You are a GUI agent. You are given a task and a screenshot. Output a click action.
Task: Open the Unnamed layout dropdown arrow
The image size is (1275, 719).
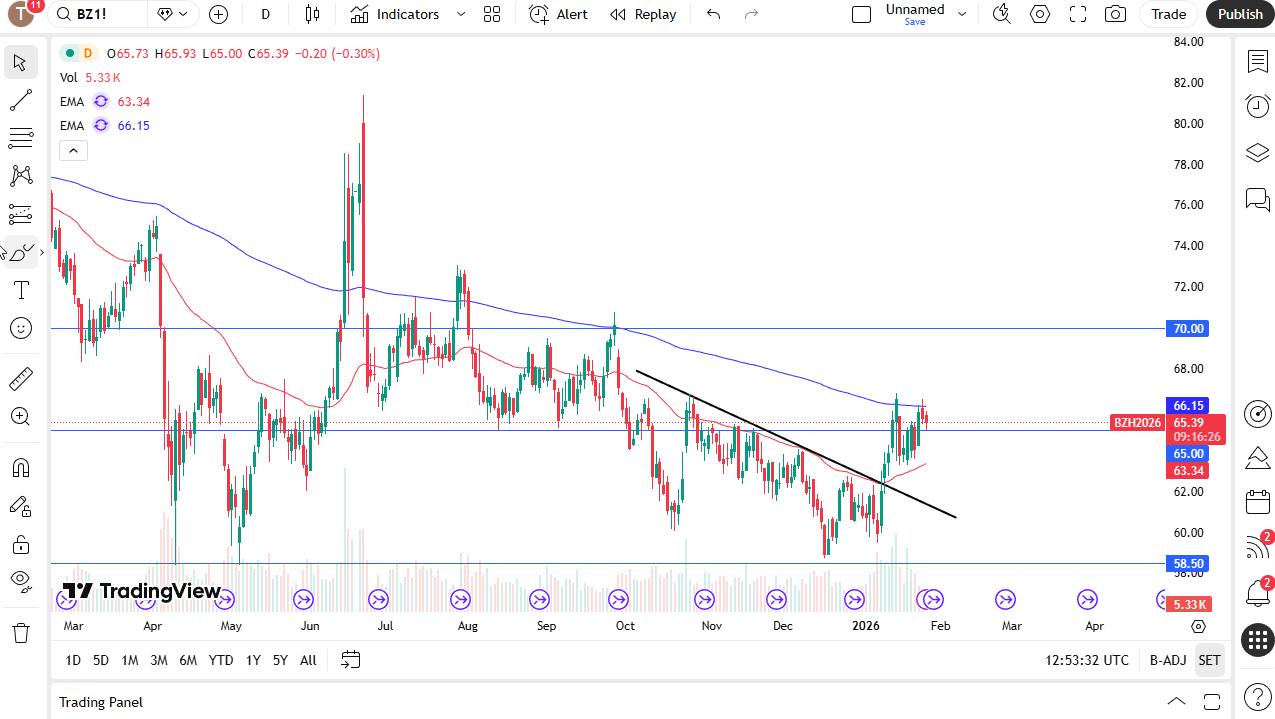962,14
